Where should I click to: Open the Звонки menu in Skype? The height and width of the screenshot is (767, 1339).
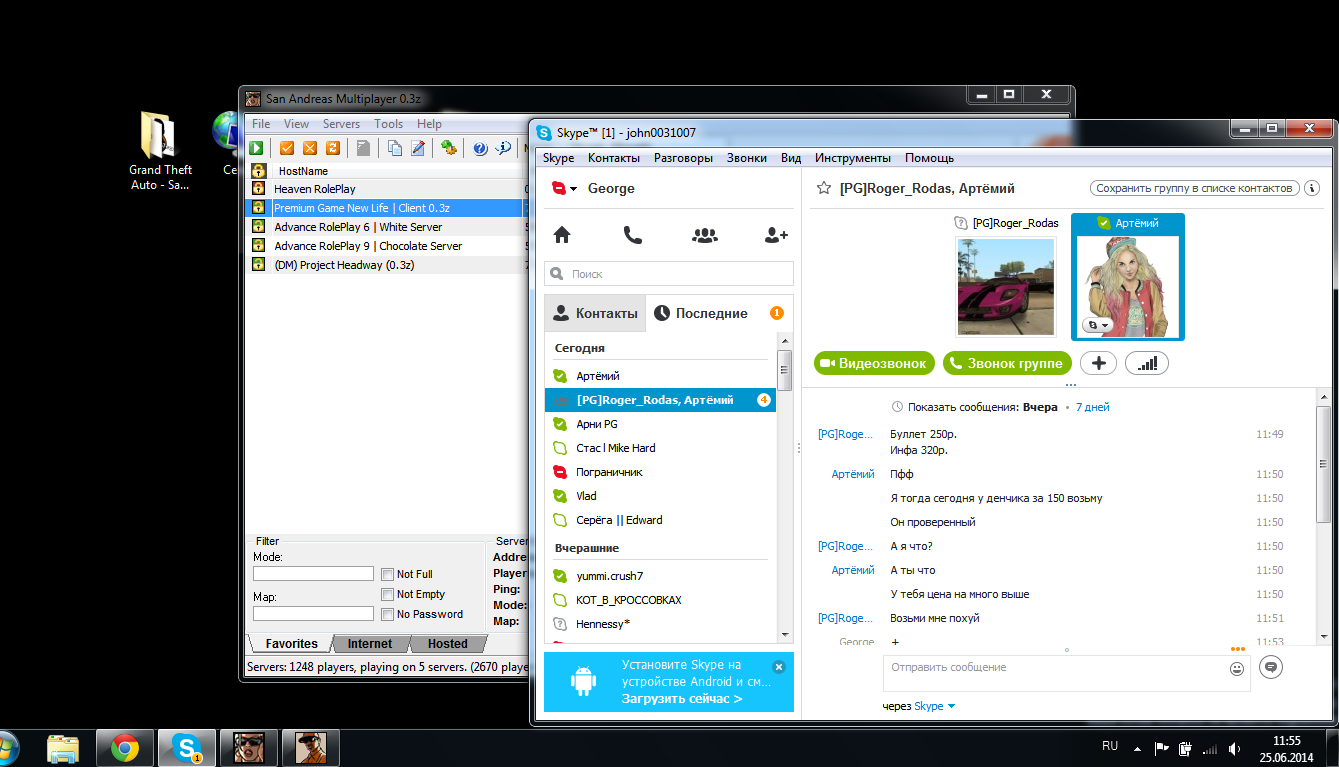tap(747, 158)
